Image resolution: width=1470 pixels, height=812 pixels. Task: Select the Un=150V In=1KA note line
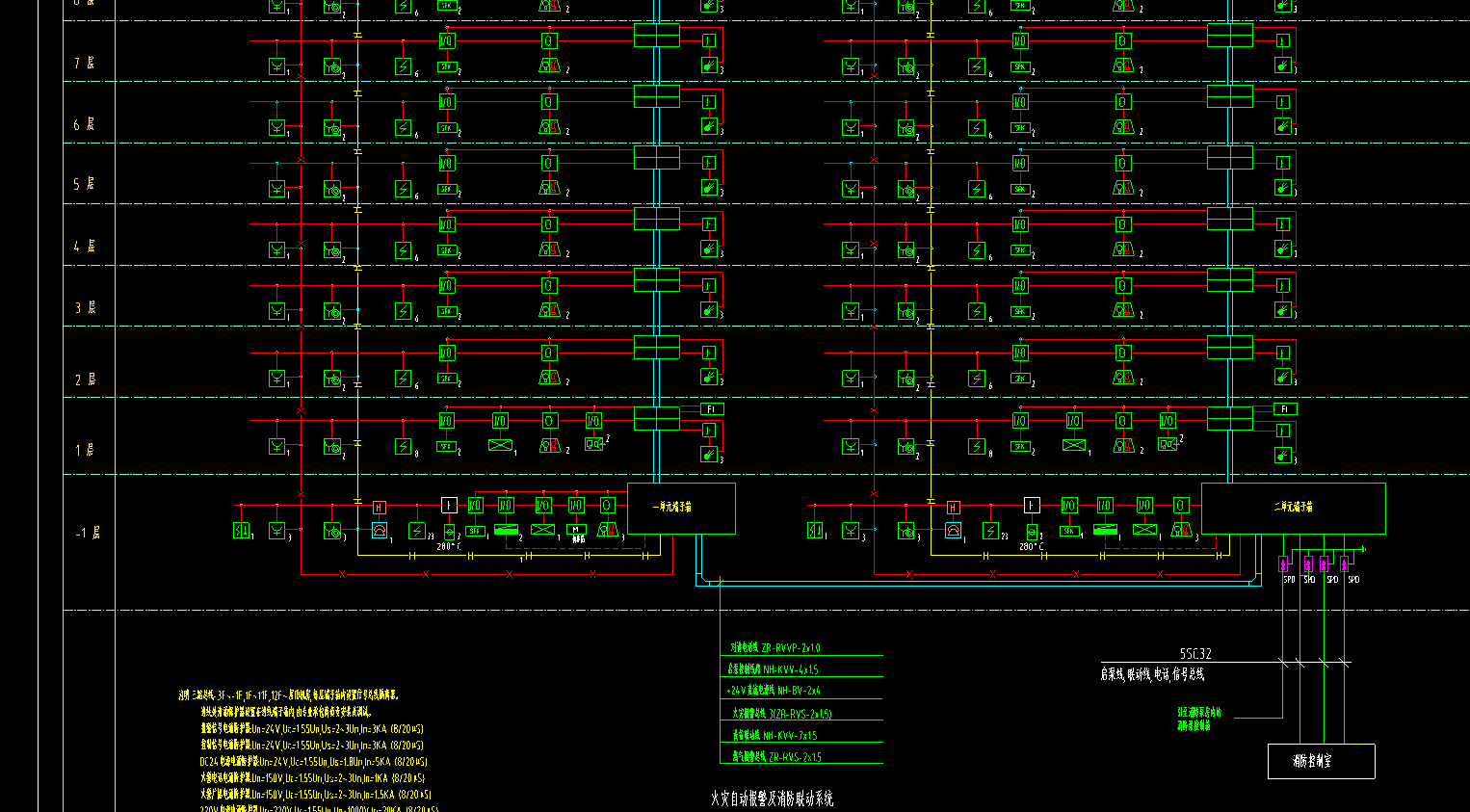312,778
